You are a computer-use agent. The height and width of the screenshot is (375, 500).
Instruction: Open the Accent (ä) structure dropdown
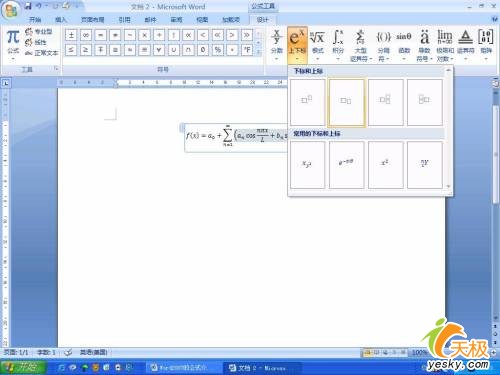click(x=424, y=45)
